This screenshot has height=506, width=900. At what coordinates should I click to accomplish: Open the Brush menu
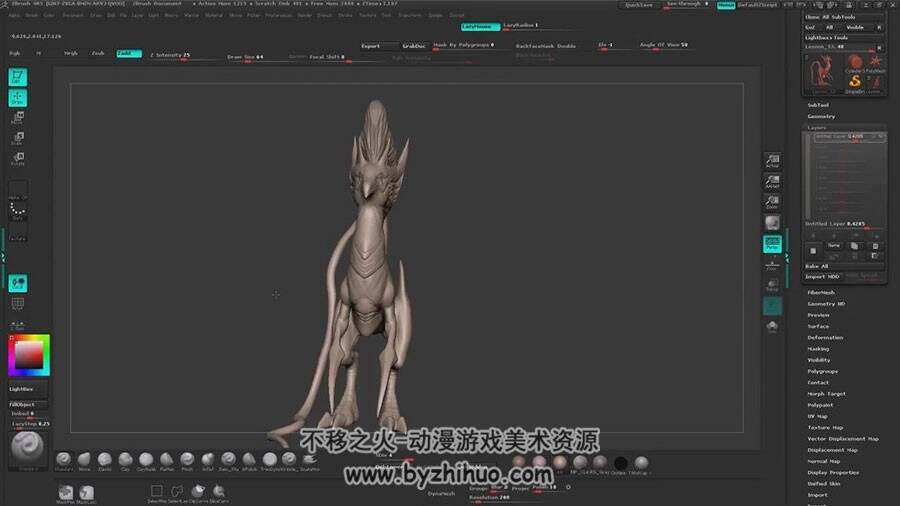point(32,15)
